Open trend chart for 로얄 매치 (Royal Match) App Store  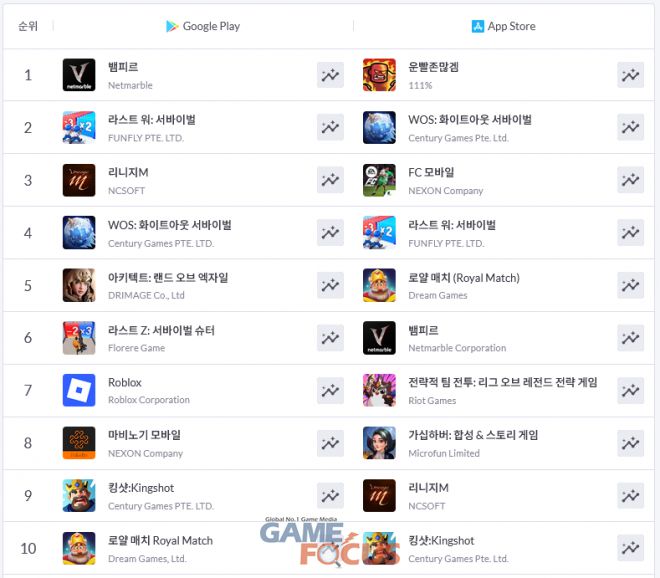coord(630,285)
